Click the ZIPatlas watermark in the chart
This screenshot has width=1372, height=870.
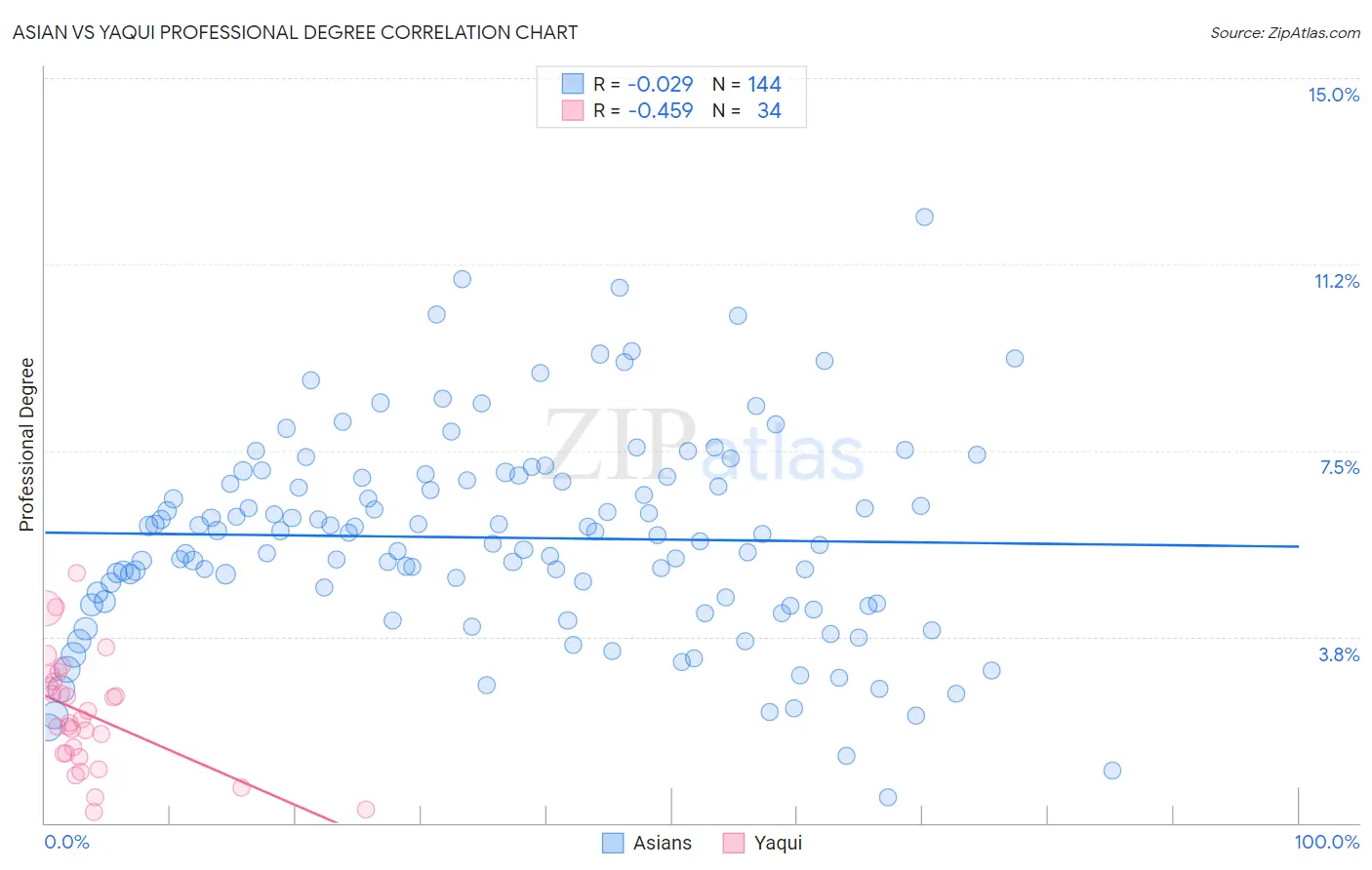coord(704,446)
